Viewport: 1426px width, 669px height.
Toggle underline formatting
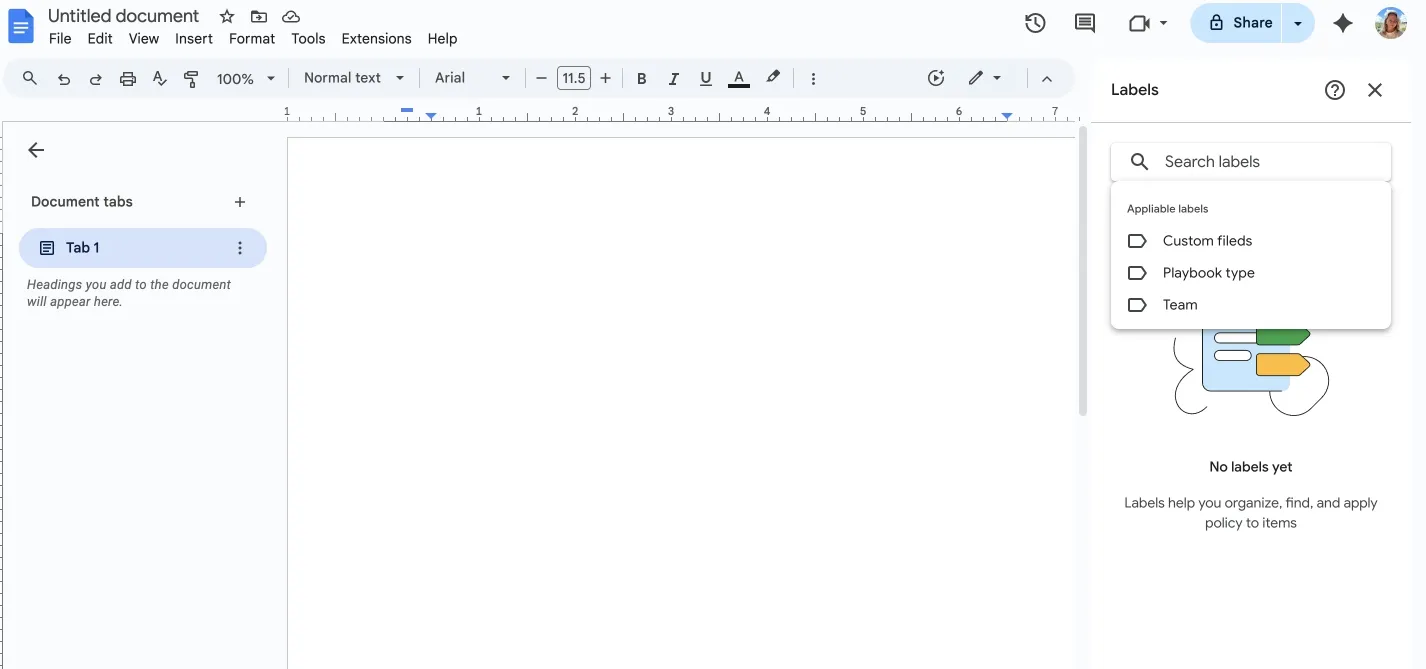705,77
